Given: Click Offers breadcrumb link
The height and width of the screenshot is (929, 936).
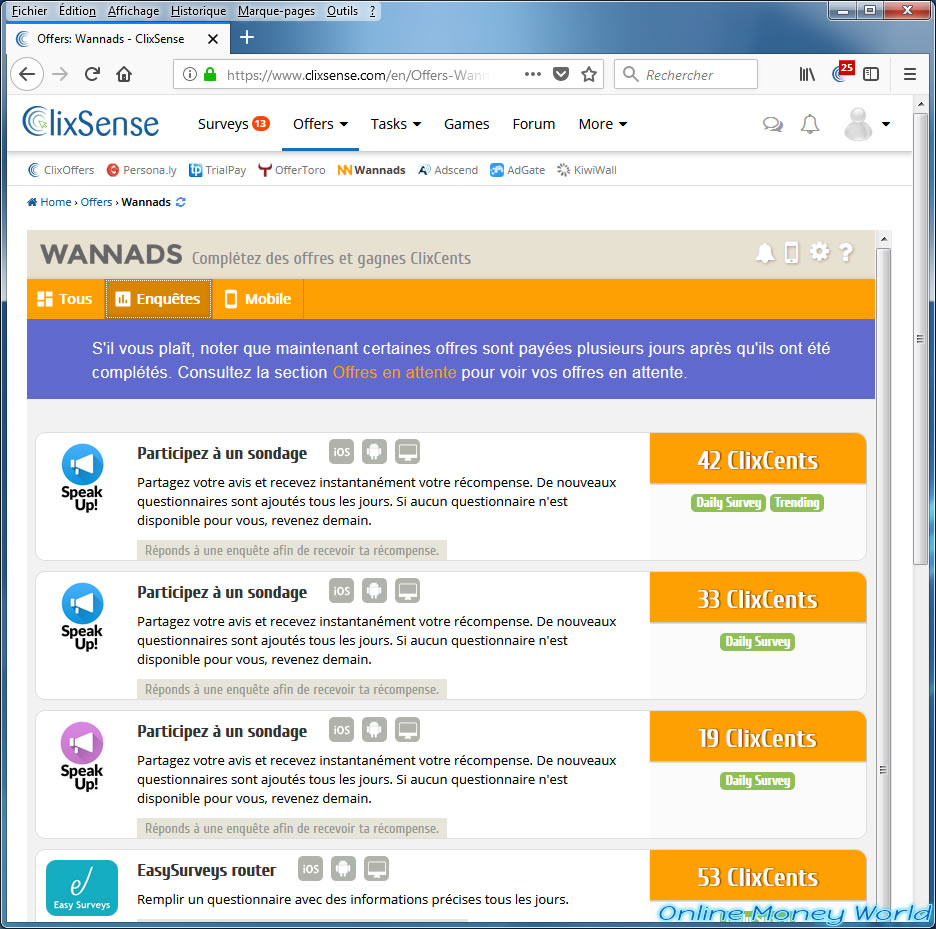Looking at the screenshot, I should 96,202.
